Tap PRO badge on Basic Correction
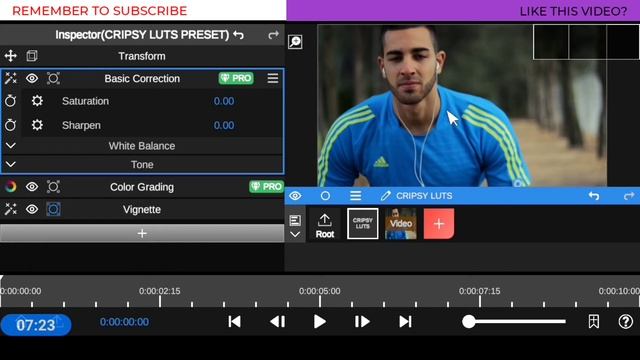Screen dimensions: 640x360 [x=236, y=78]
